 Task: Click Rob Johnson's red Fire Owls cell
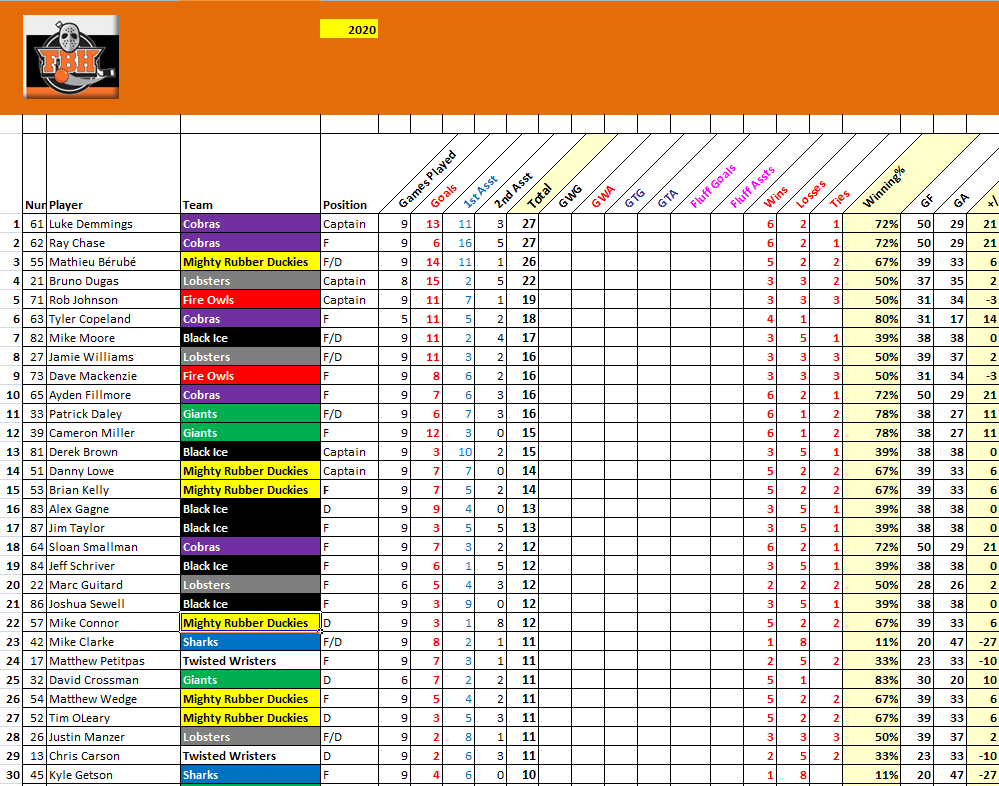(250, 300)
